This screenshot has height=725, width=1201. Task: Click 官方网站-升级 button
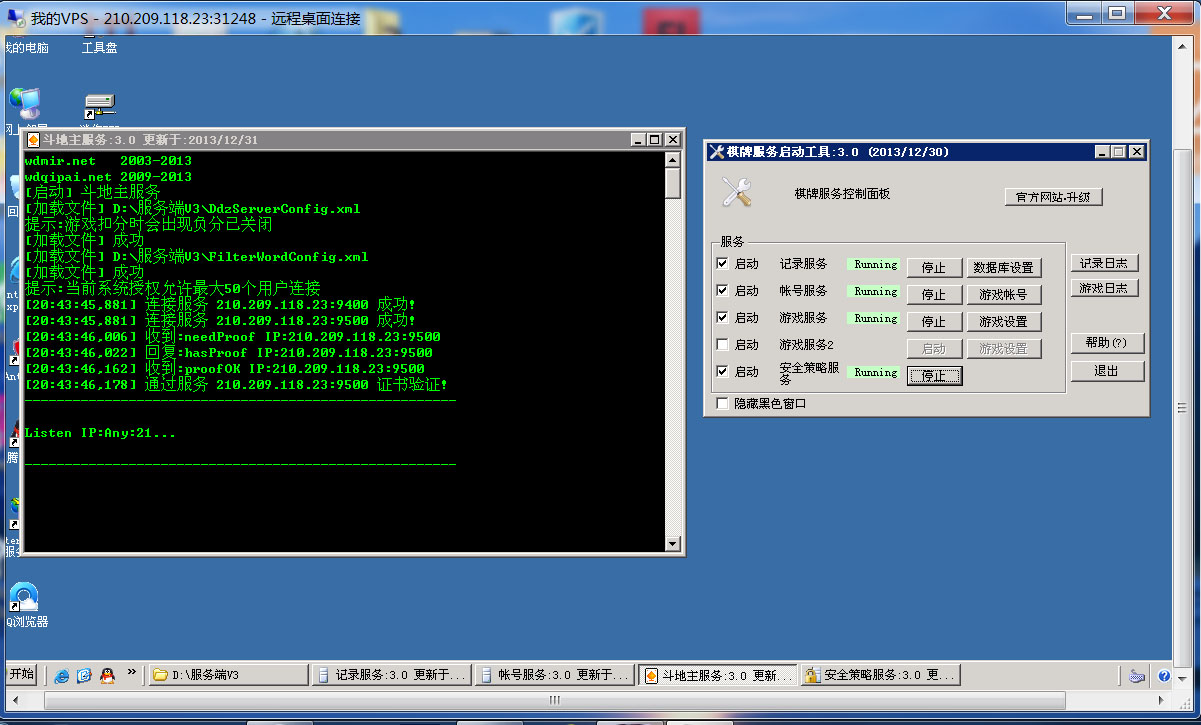tap(1053, 197)
